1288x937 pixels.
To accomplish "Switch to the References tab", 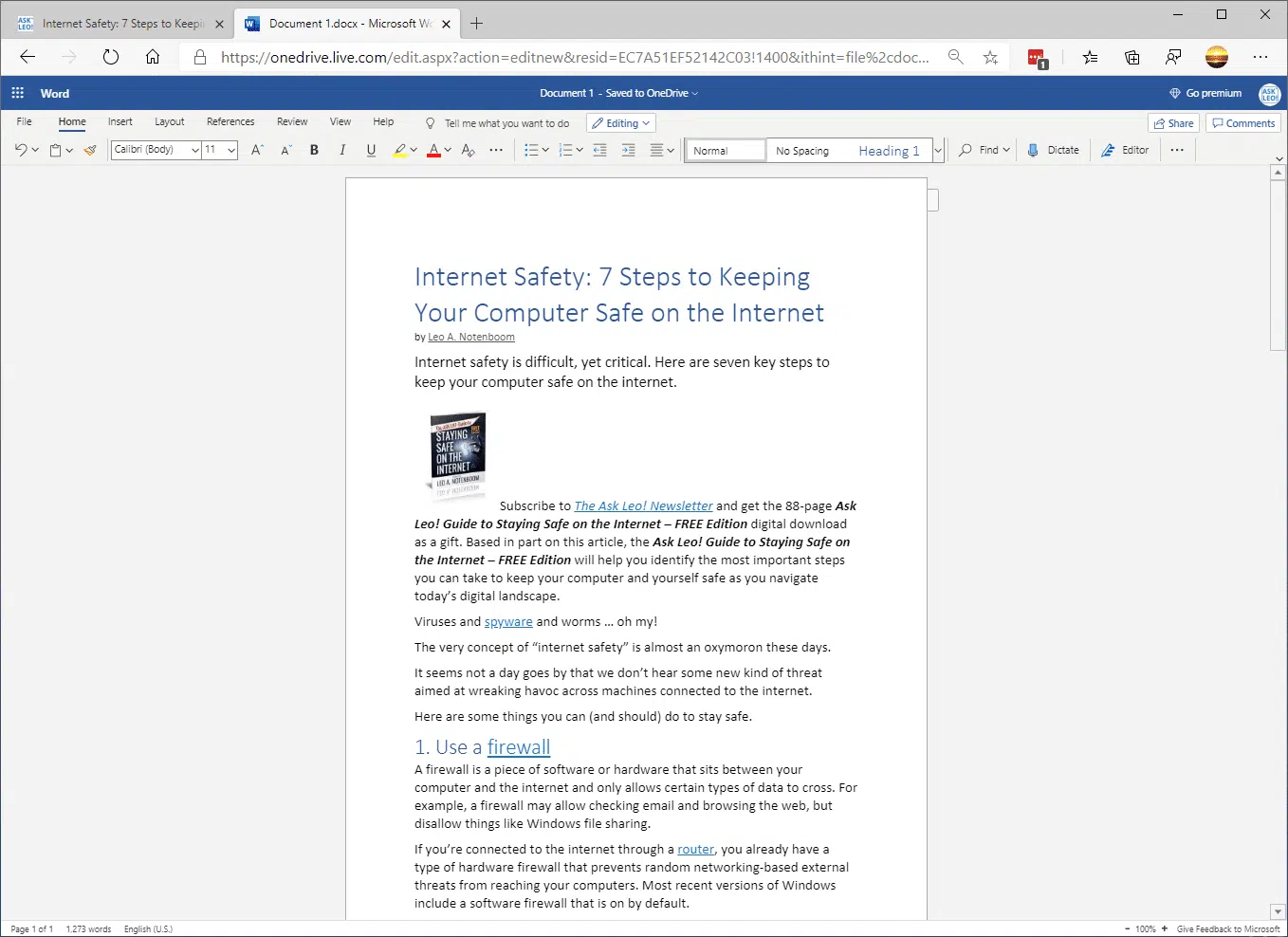I will pos(230,121).
